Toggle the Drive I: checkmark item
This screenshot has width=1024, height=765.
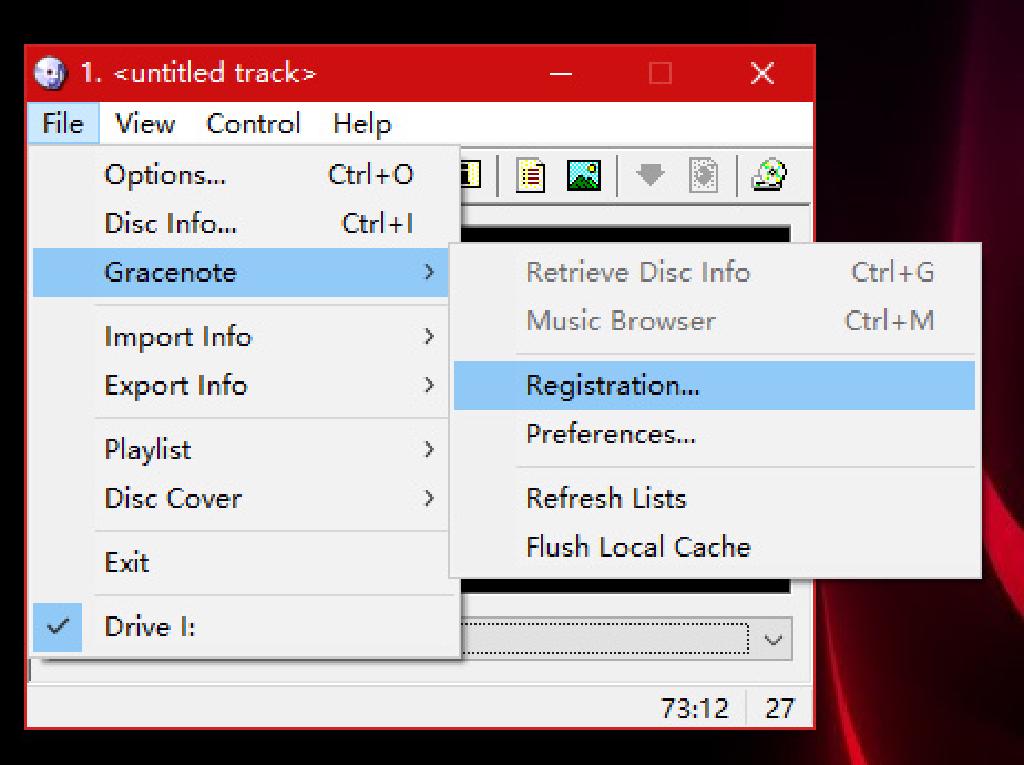(243, 627)
